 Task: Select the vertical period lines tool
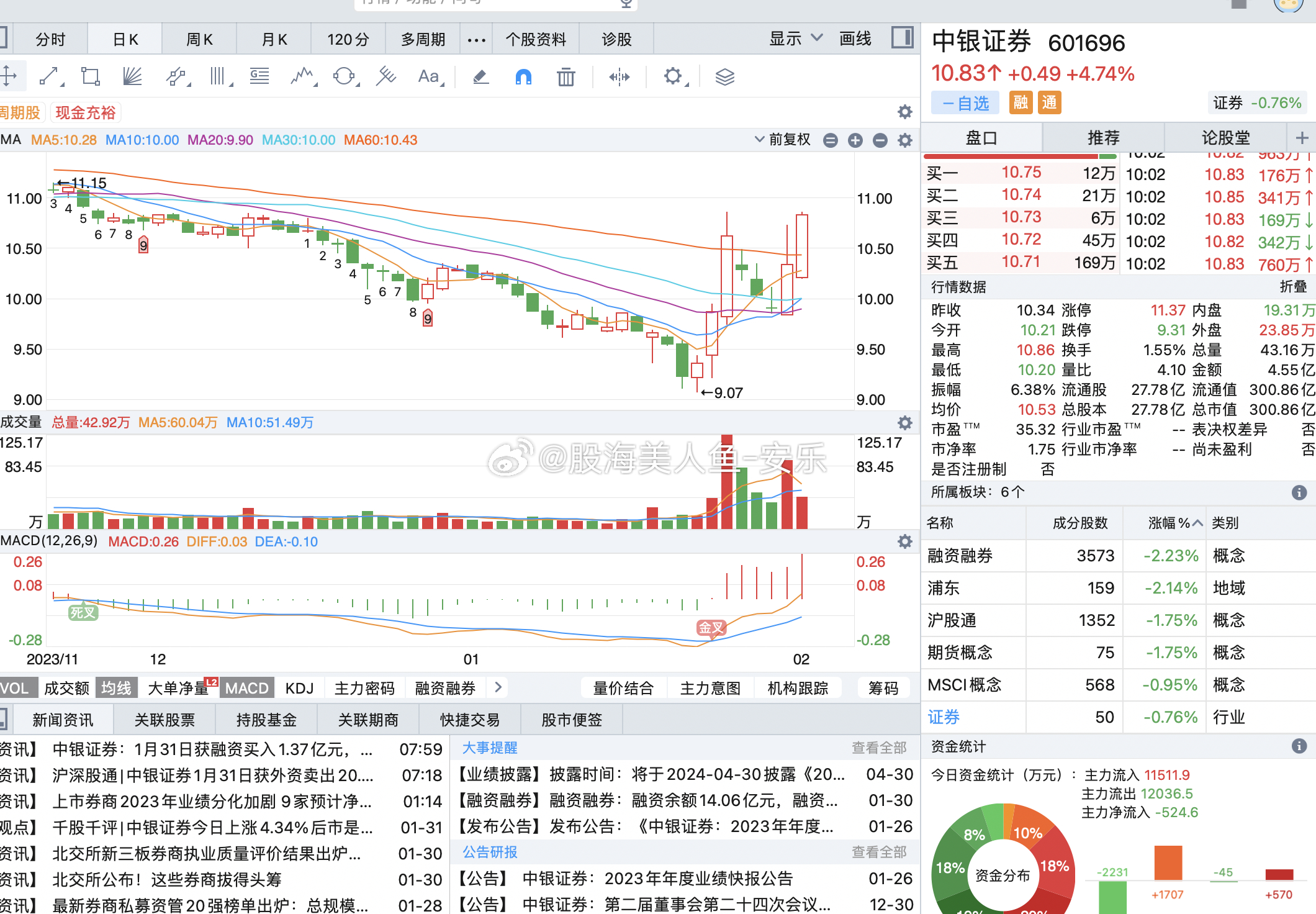pyautogui.click(x=219, y=76)
